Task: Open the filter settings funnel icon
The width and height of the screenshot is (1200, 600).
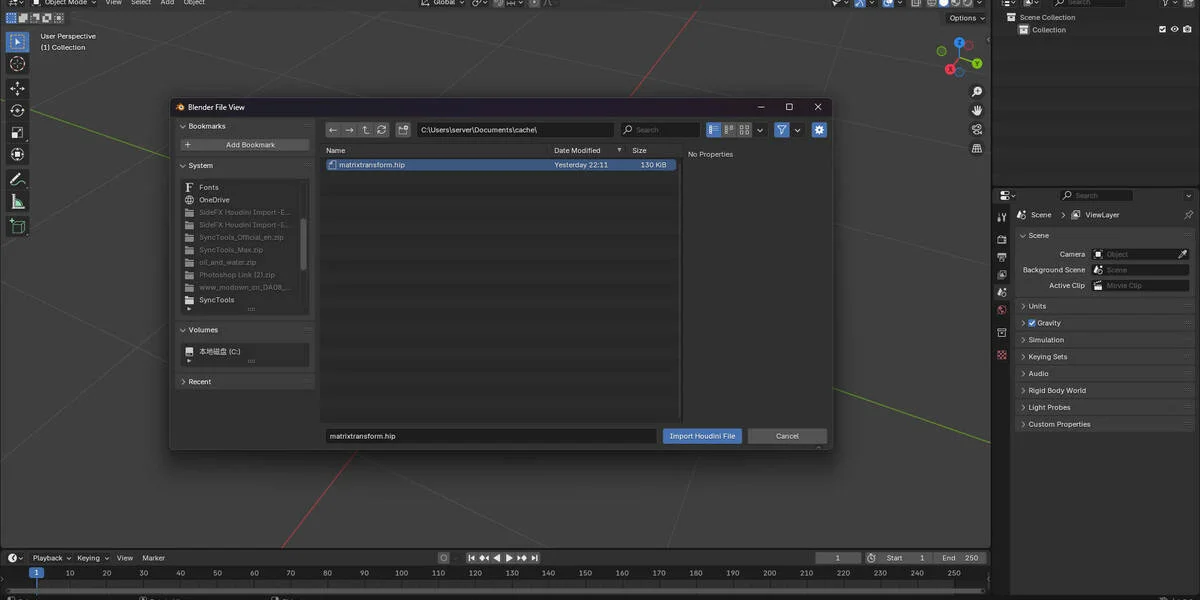Action: pos(781,129)
